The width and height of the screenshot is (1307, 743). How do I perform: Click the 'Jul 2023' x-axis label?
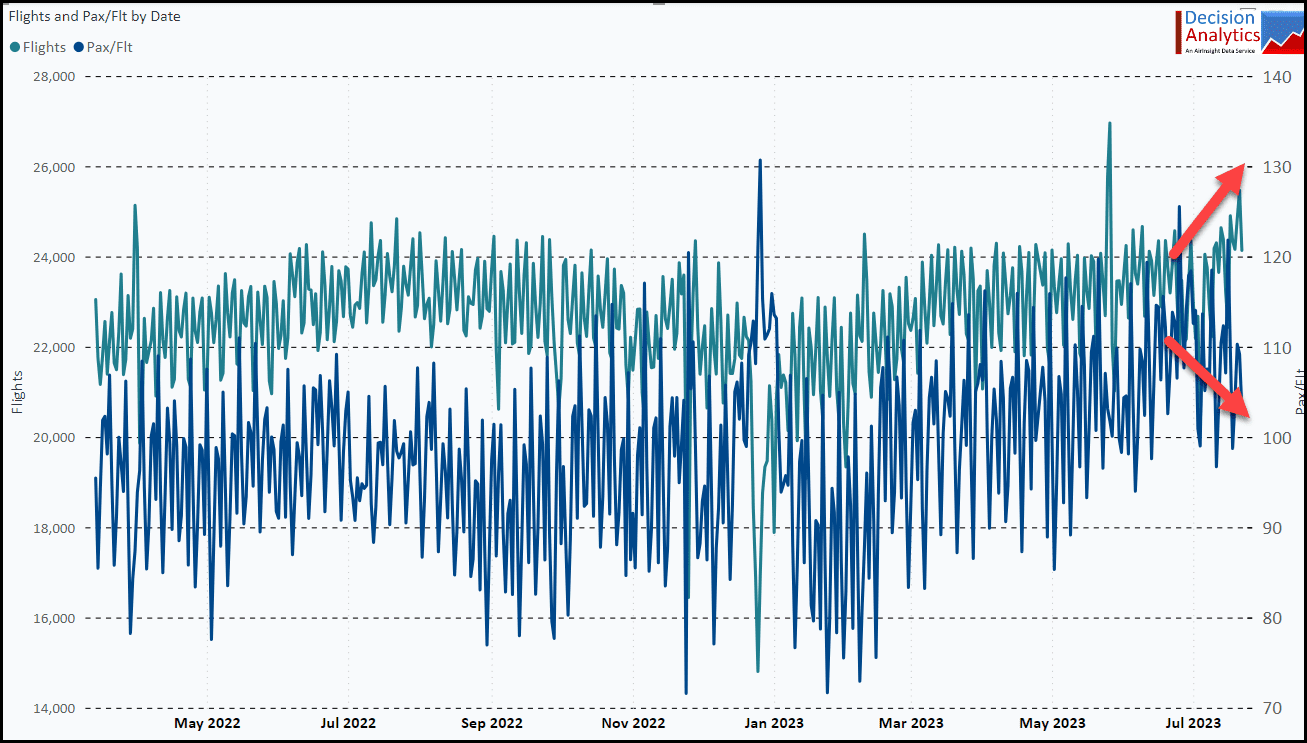1193,723
